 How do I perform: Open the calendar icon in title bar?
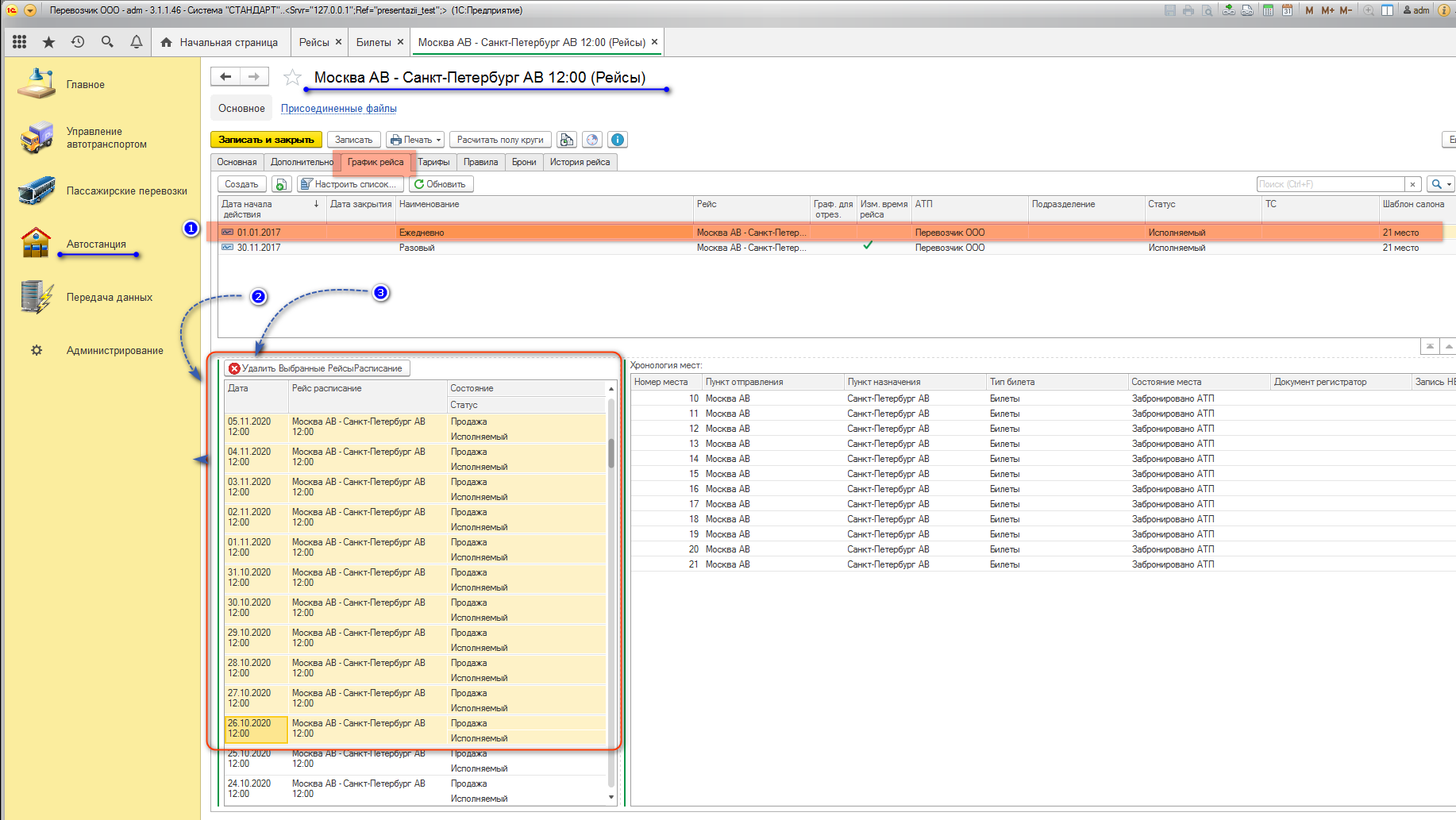pos(1287,10)
